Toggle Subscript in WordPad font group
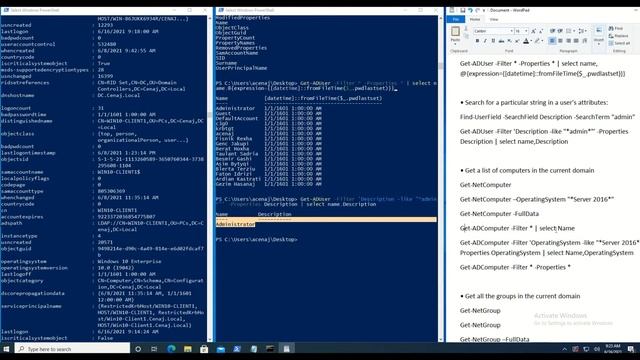The image size is (640, 360). [x=509, y=41]
